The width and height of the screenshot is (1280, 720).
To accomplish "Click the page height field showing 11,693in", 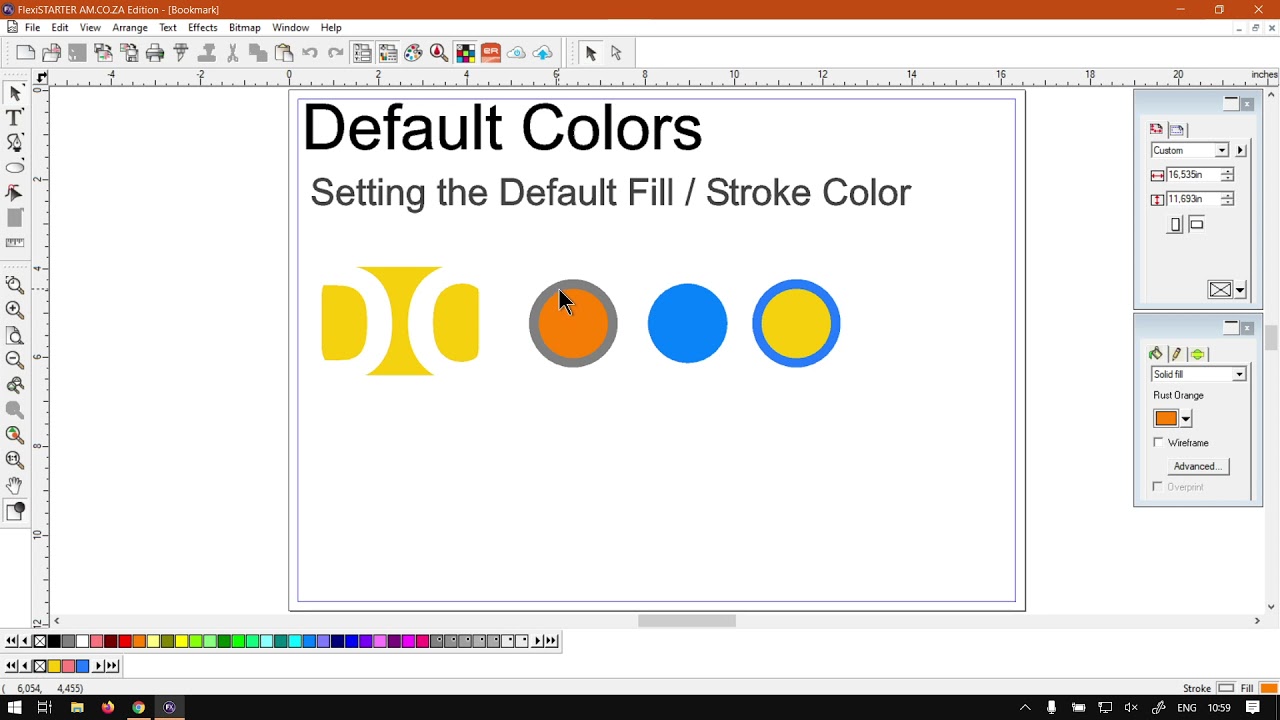I will 1193,199.
